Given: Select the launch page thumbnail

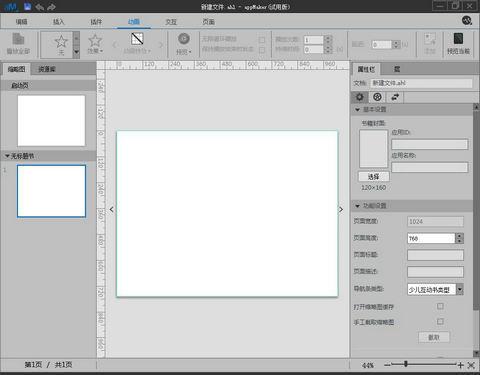Looking at the screenshot, I should pos(51,121).
